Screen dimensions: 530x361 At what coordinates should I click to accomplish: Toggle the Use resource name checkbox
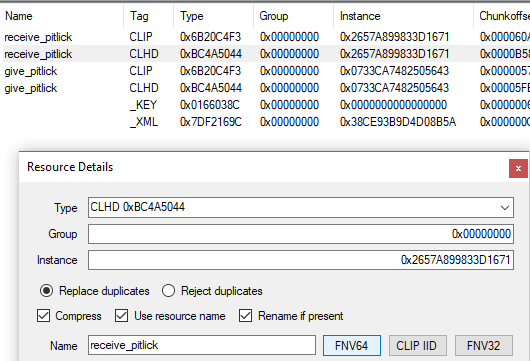(121, 316)
